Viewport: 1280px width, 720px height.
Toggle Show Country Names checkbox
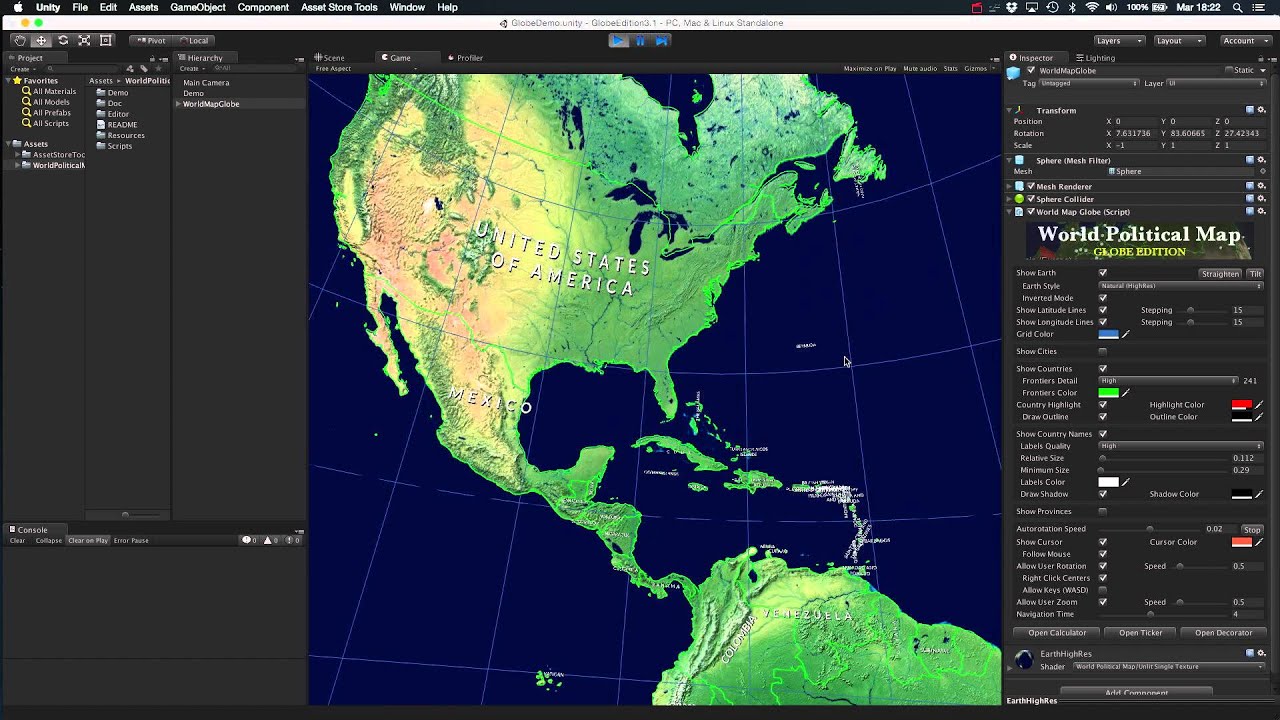click(x=1103, y=434)
